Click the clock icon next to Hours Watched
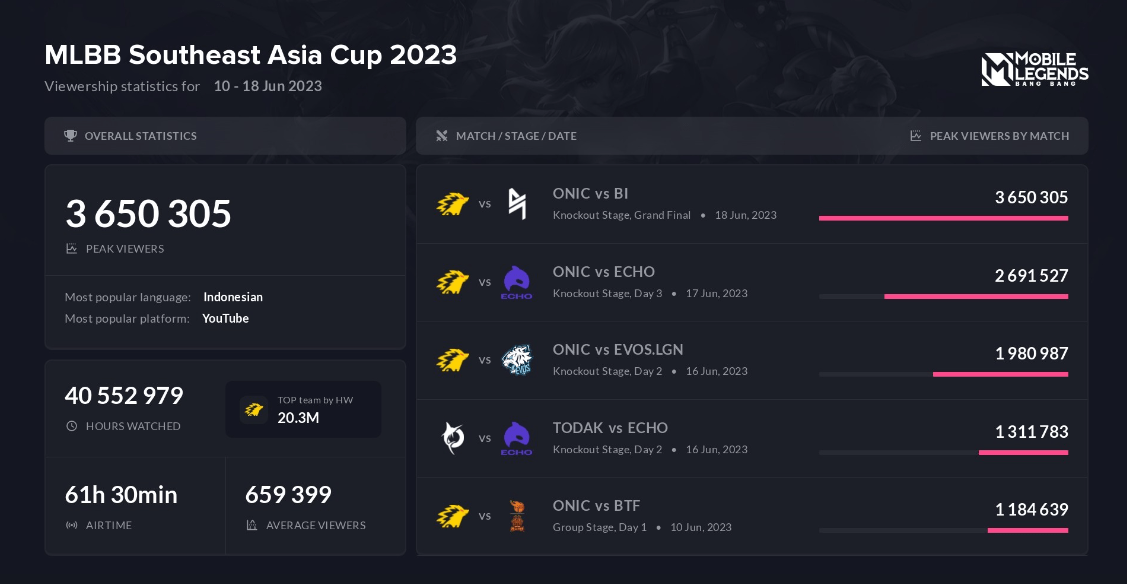This screenshot has height=584, width=1127. tap(71, 426)
